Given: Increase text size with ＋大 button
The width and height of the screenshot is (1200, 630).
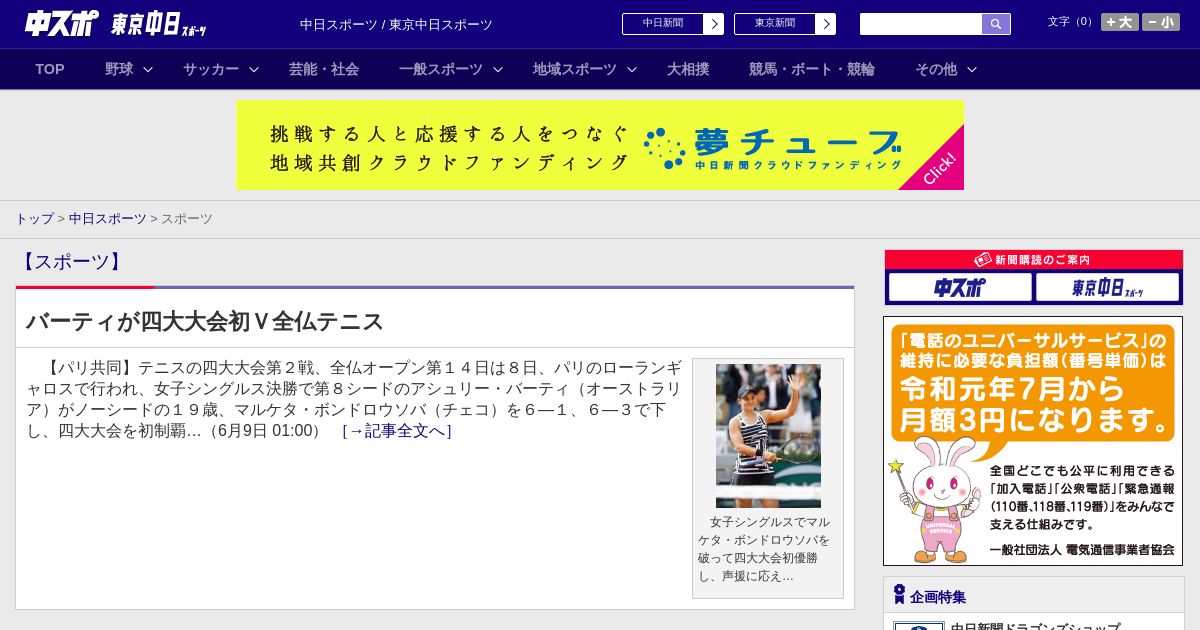Looking at the screenshot, I should pos(1120,22).
